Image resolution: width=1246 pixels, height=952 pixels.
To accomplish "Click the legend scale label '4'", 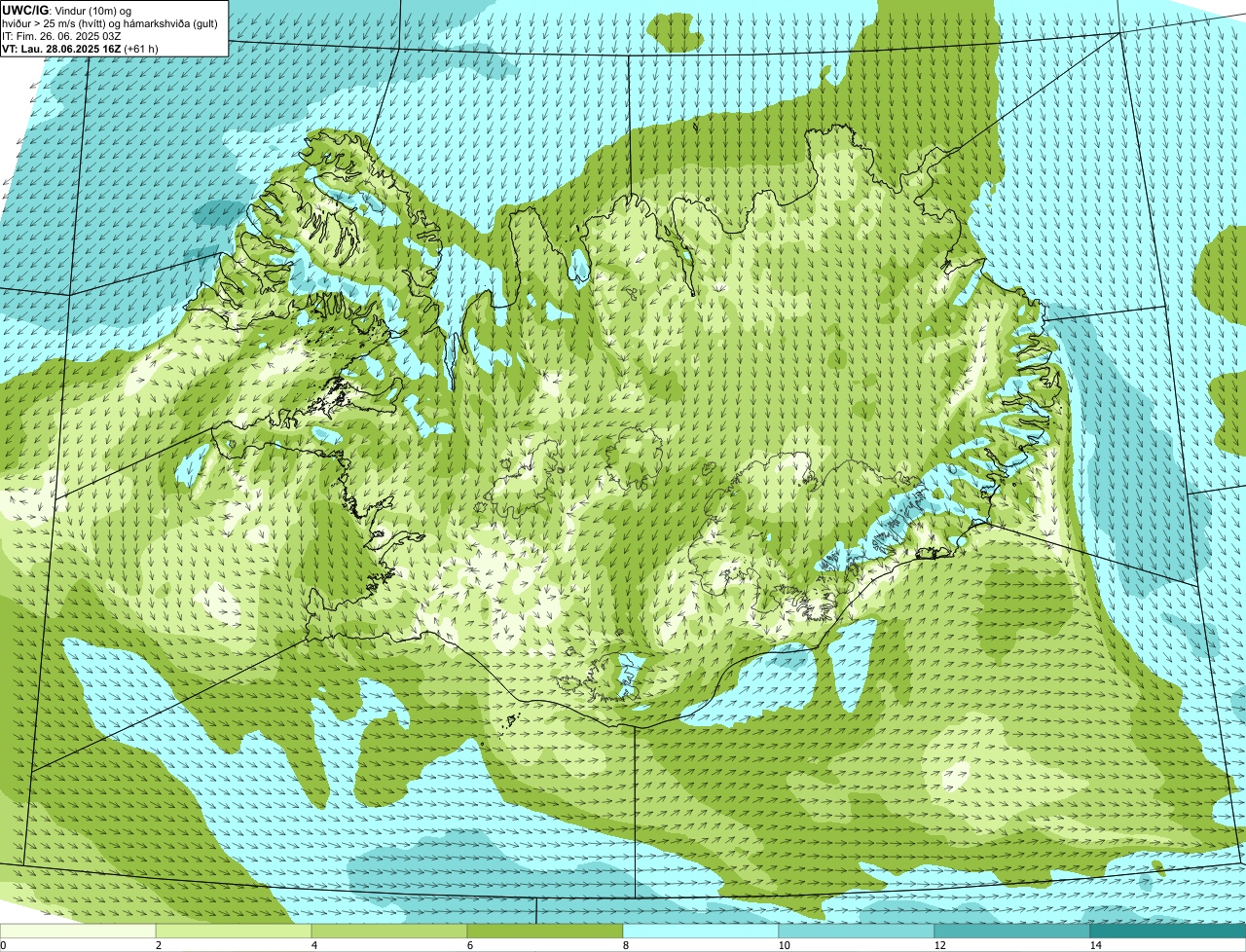I will coord(313,945).
